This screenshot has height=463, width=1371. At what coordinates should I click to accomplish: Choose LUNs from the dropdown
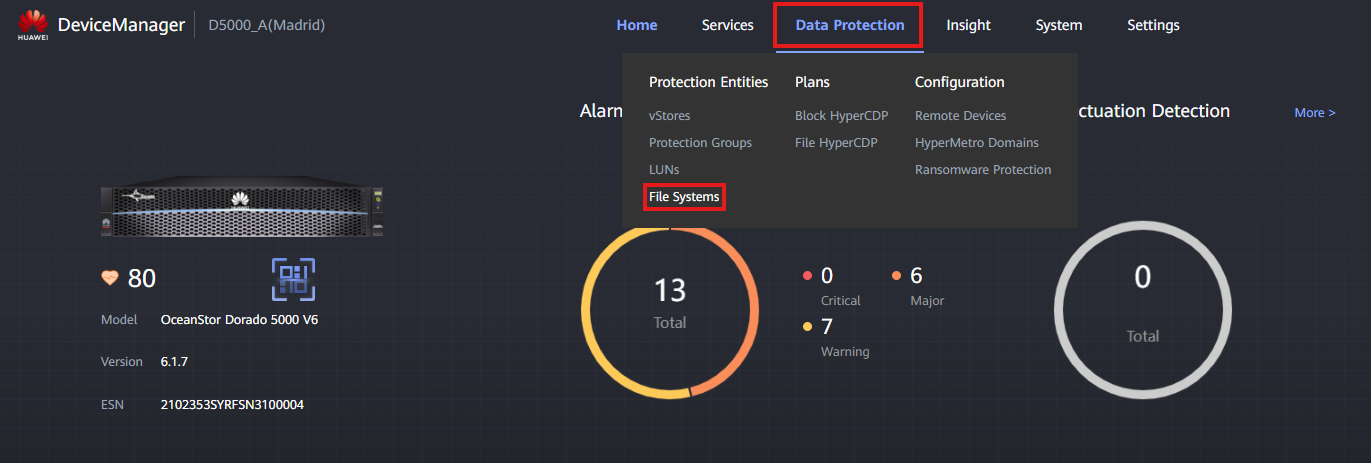point(664,170)
